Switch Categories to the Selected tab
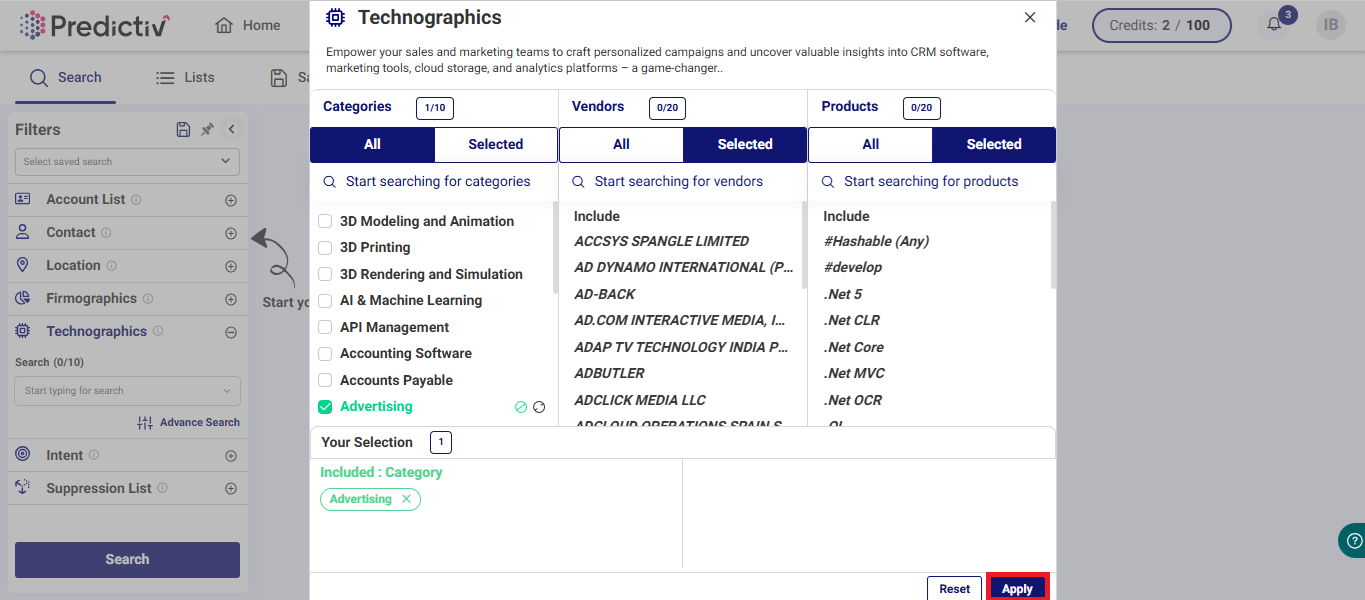This screenshot has height=600, width=1365. pyautogui.click(x=496, y=144)
